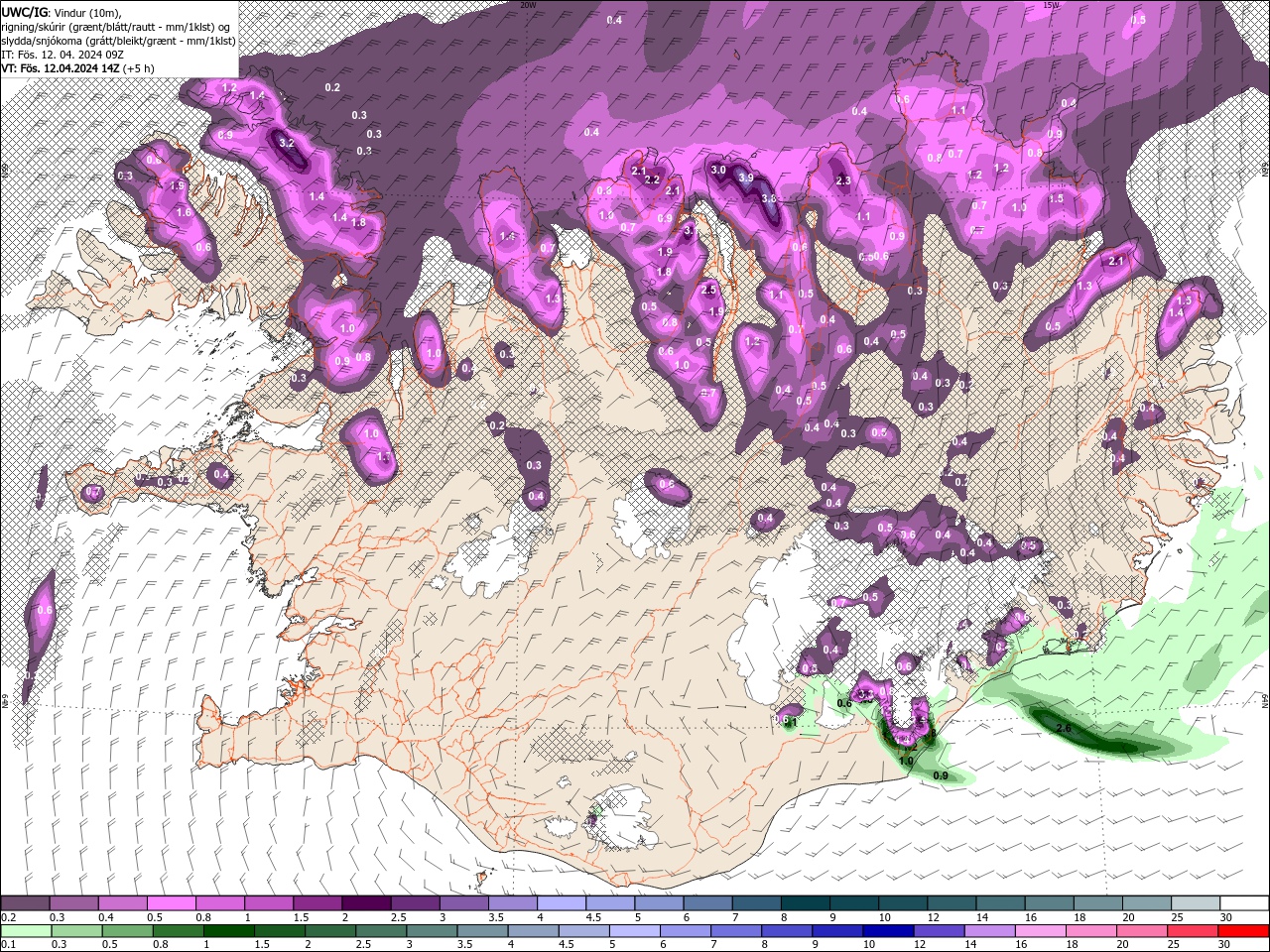The width and height of the screenshot is (1270, 952).
Task: Click the light lavender 4 swatch in upper legend
Action: click(x=561, y=903)
